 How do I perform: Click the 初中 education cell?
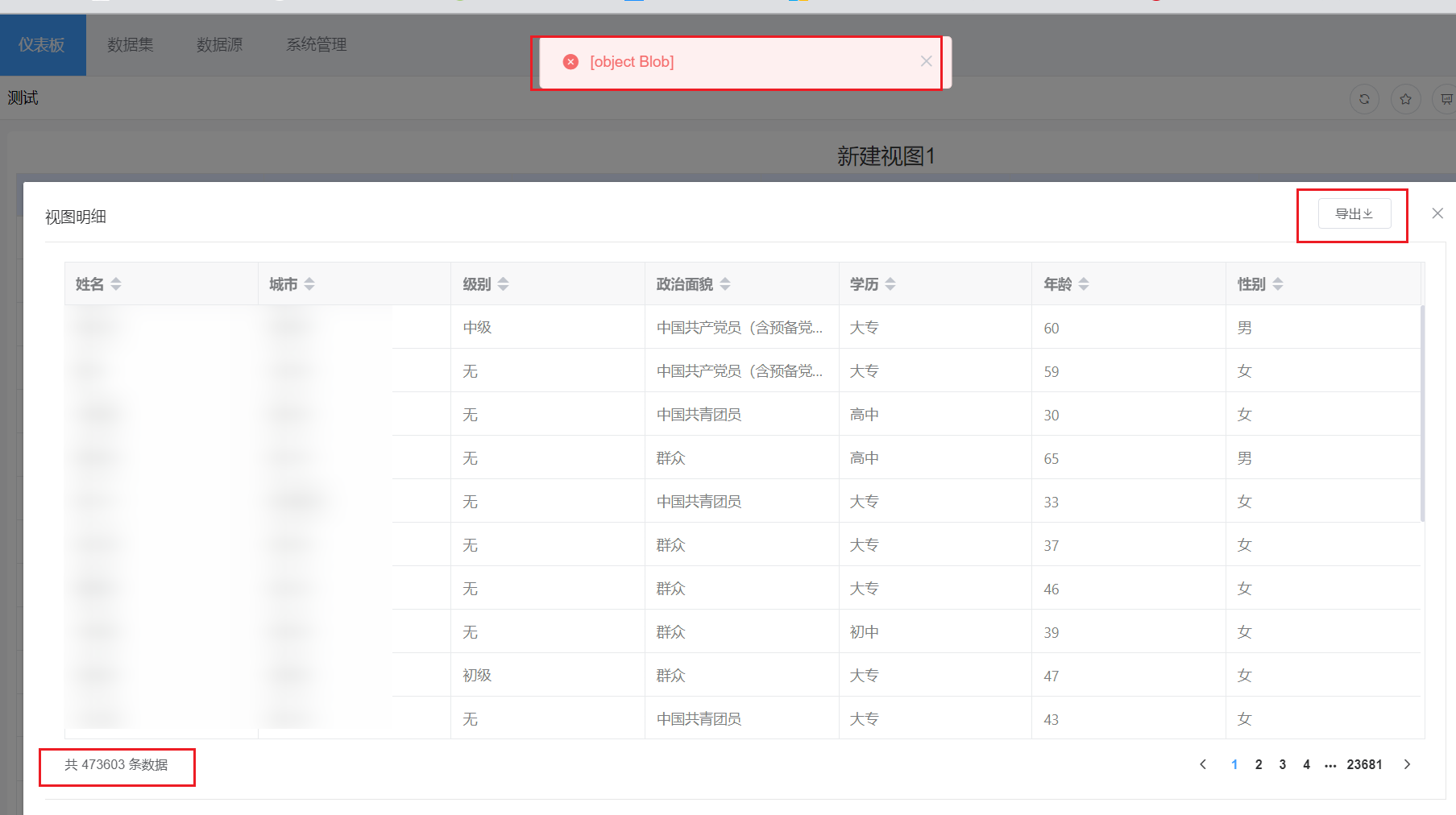(935, 631)
